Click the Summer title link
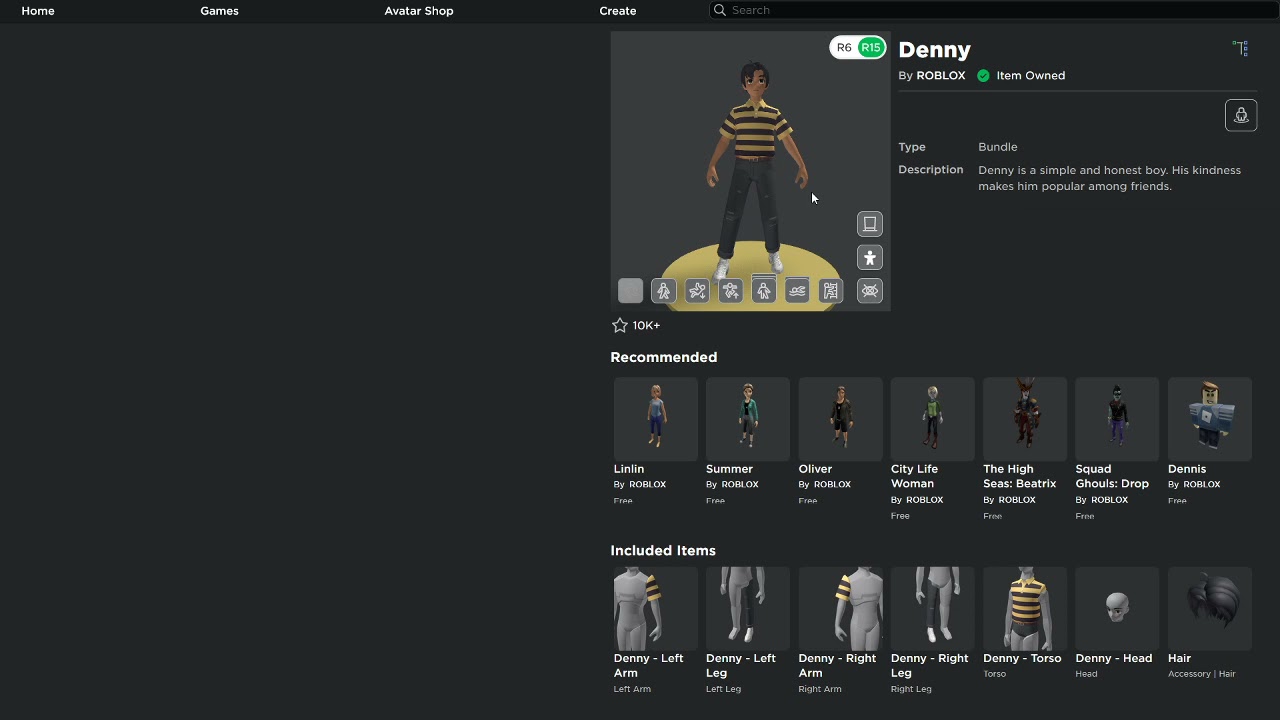The height and width of the screenshot is (720, 1280). tap(729, 469)
